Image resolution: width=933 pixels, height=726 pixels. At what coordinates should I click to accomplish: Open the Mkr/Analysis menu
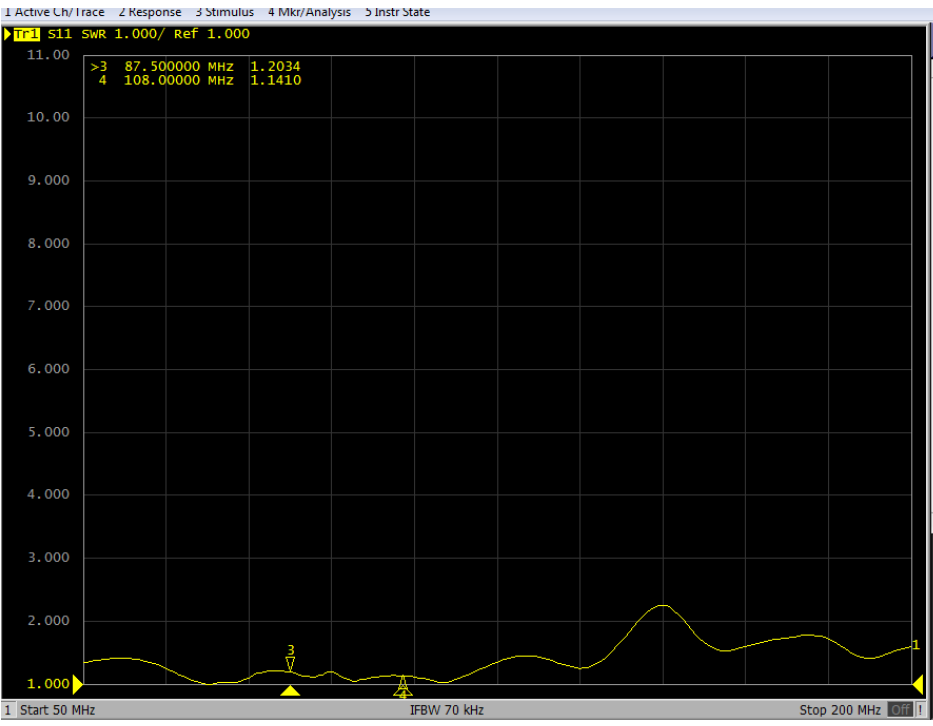coord(309,12)
